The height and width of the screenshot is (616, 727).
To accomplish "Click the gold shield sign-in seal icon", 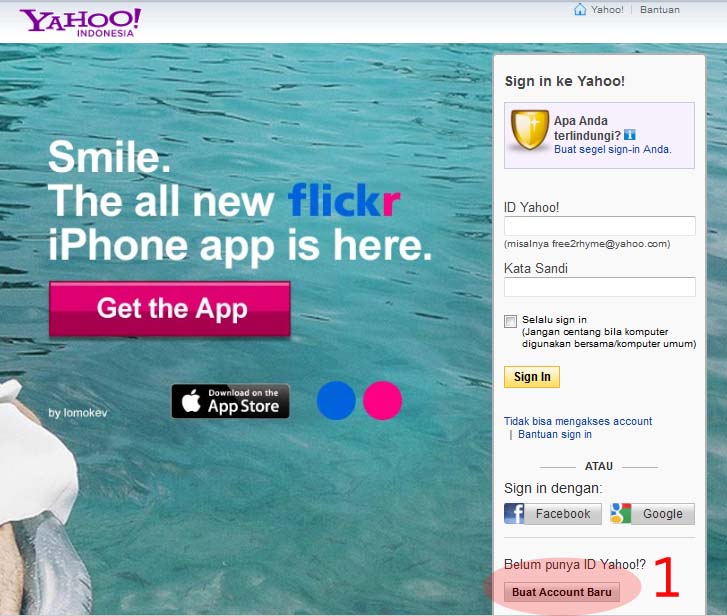I will 529,130.
